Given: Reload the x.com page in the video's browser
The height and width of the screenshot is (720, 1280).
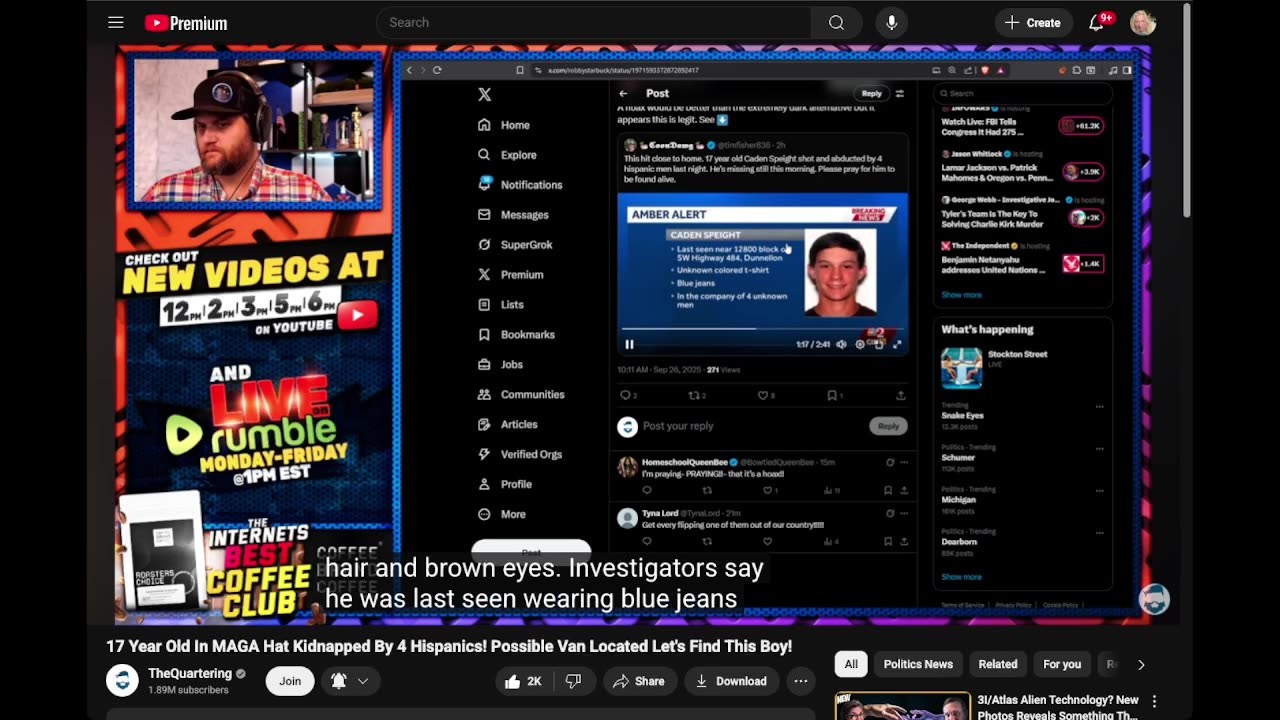Looking at the screenshot, I should pos(437,70).
